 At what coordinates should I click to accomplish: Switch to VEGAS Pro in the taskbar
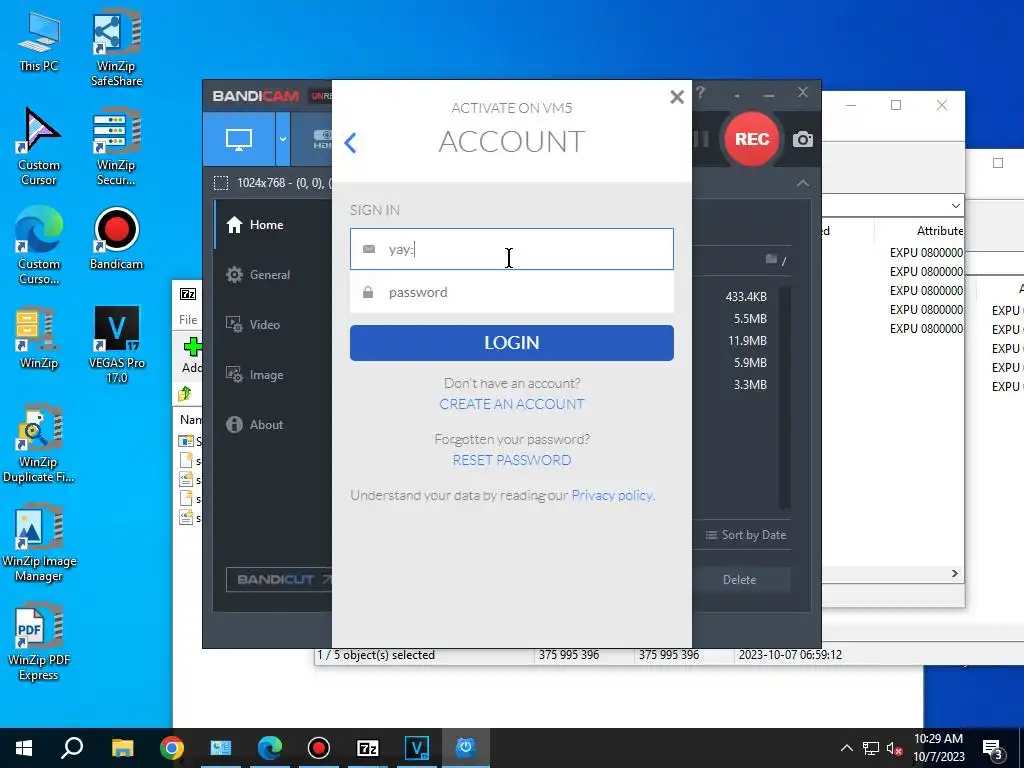point(417,748)
